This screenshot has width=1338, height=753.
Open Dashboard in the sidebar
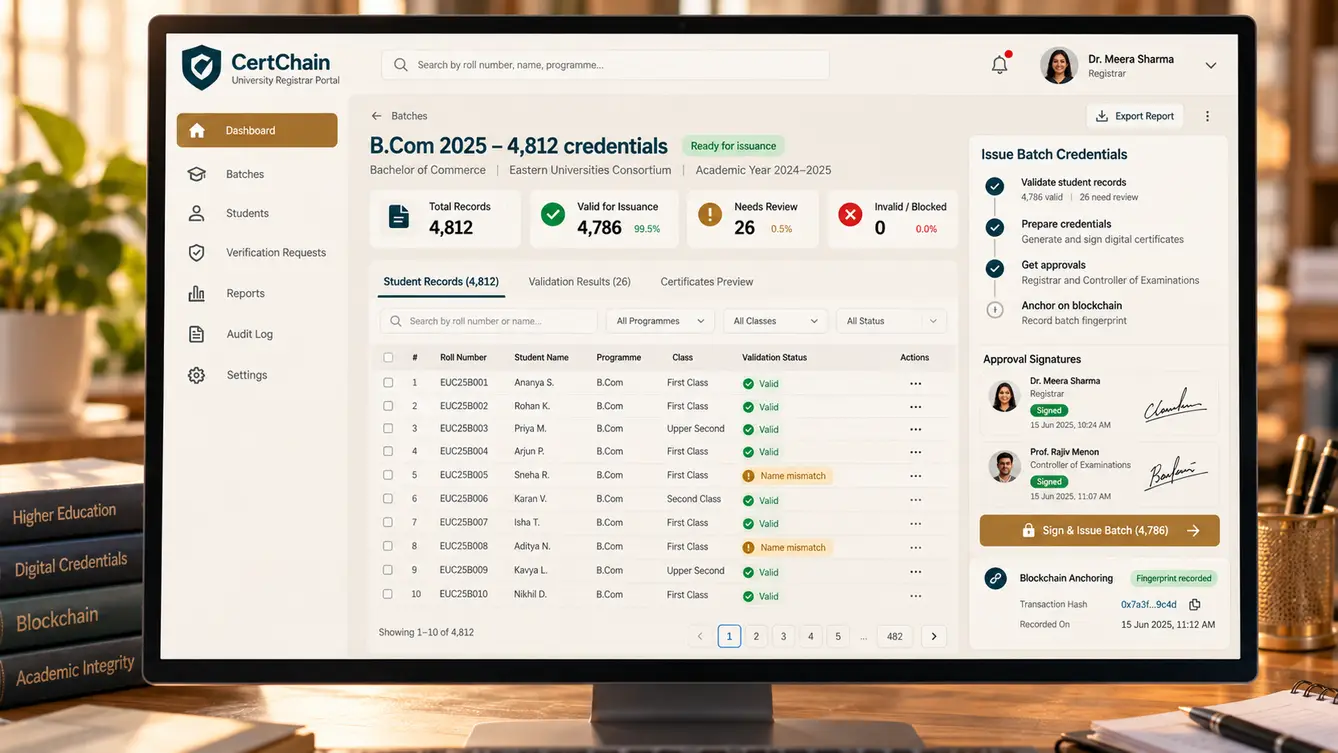[257, 130]
